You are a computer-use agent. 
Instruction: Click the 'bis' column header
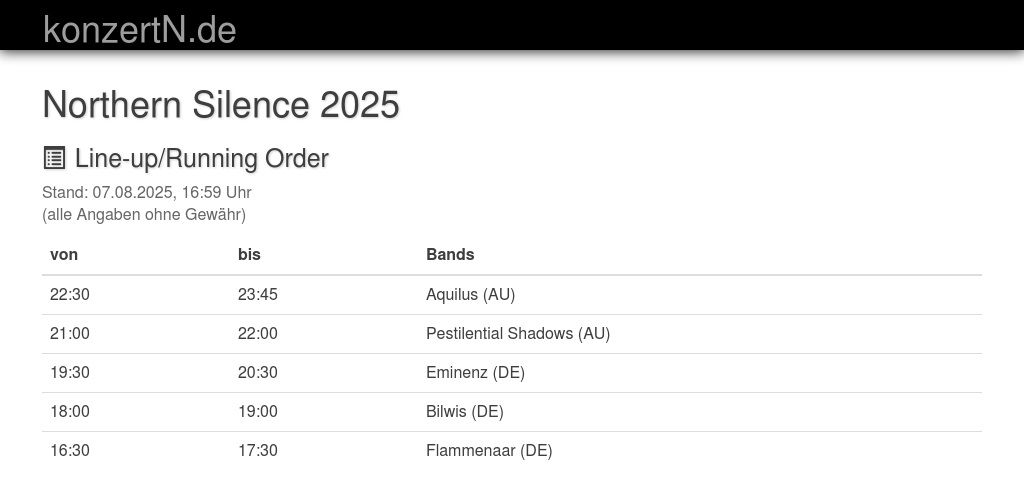click(x=249, y=254)
